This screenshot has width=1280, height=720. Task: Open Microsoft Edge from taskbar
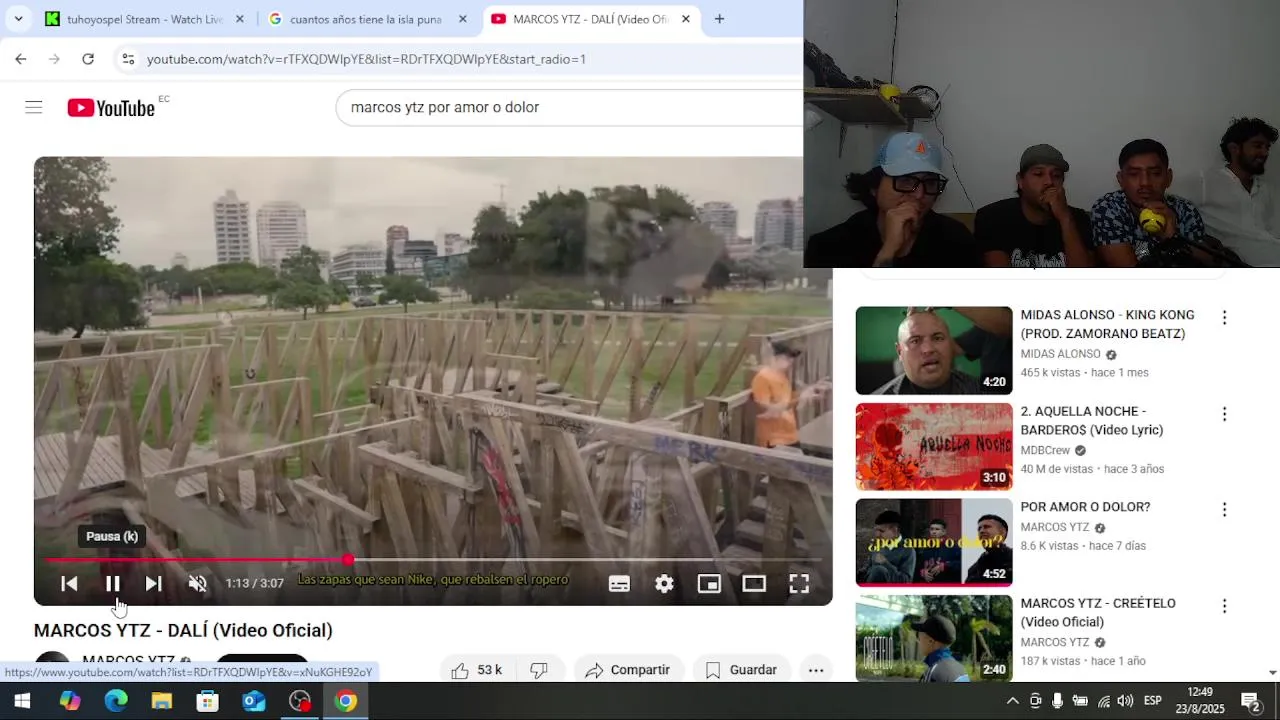point(116,701)
